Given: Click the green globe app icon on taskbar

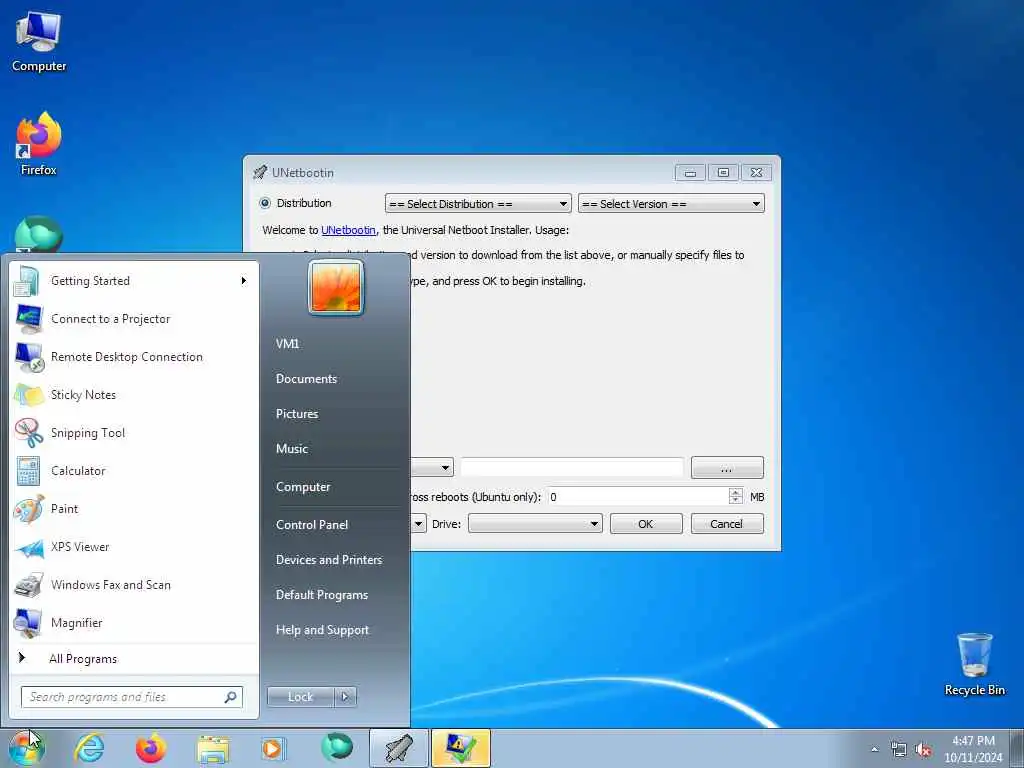Looking at the screenshot, I should click(x=336, y=748).
